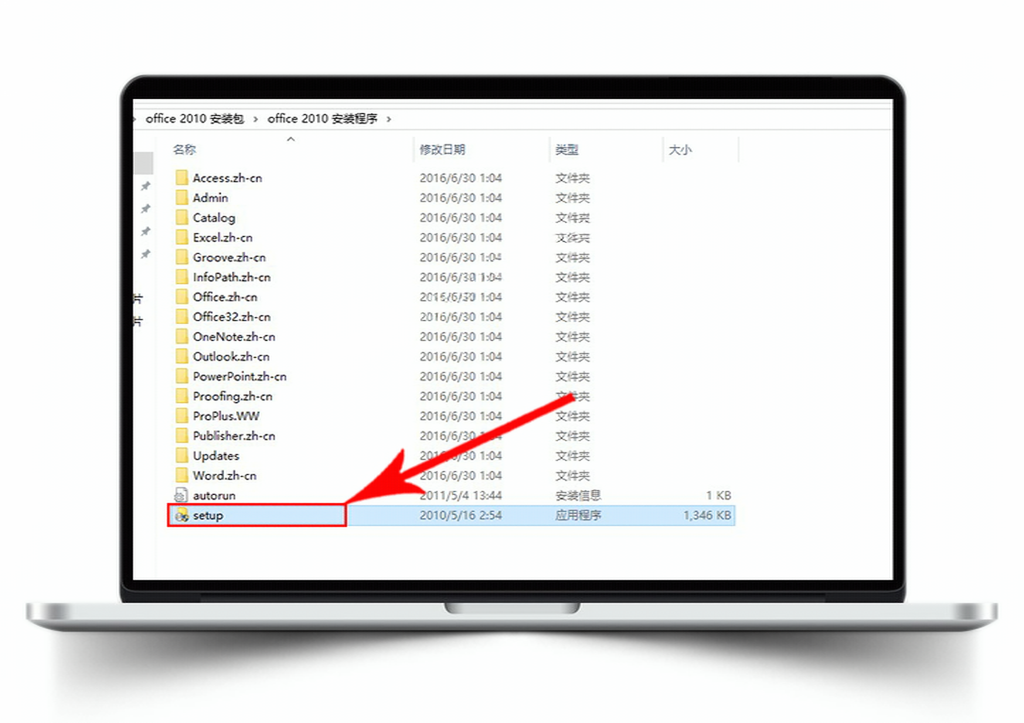1024x723 pixels.
Task: Click the Catalog folder icon
Action: click(182, 217)
